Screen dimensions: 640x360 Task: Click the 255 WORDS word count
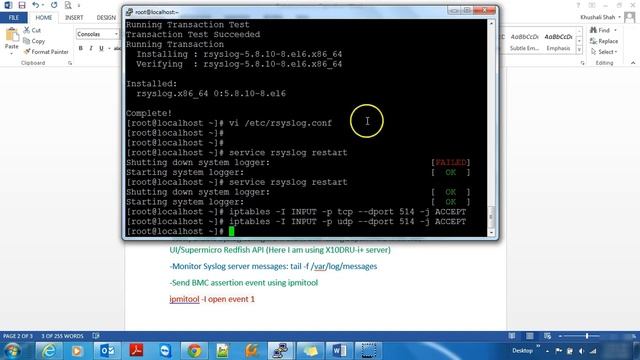[x=62, y=336]
